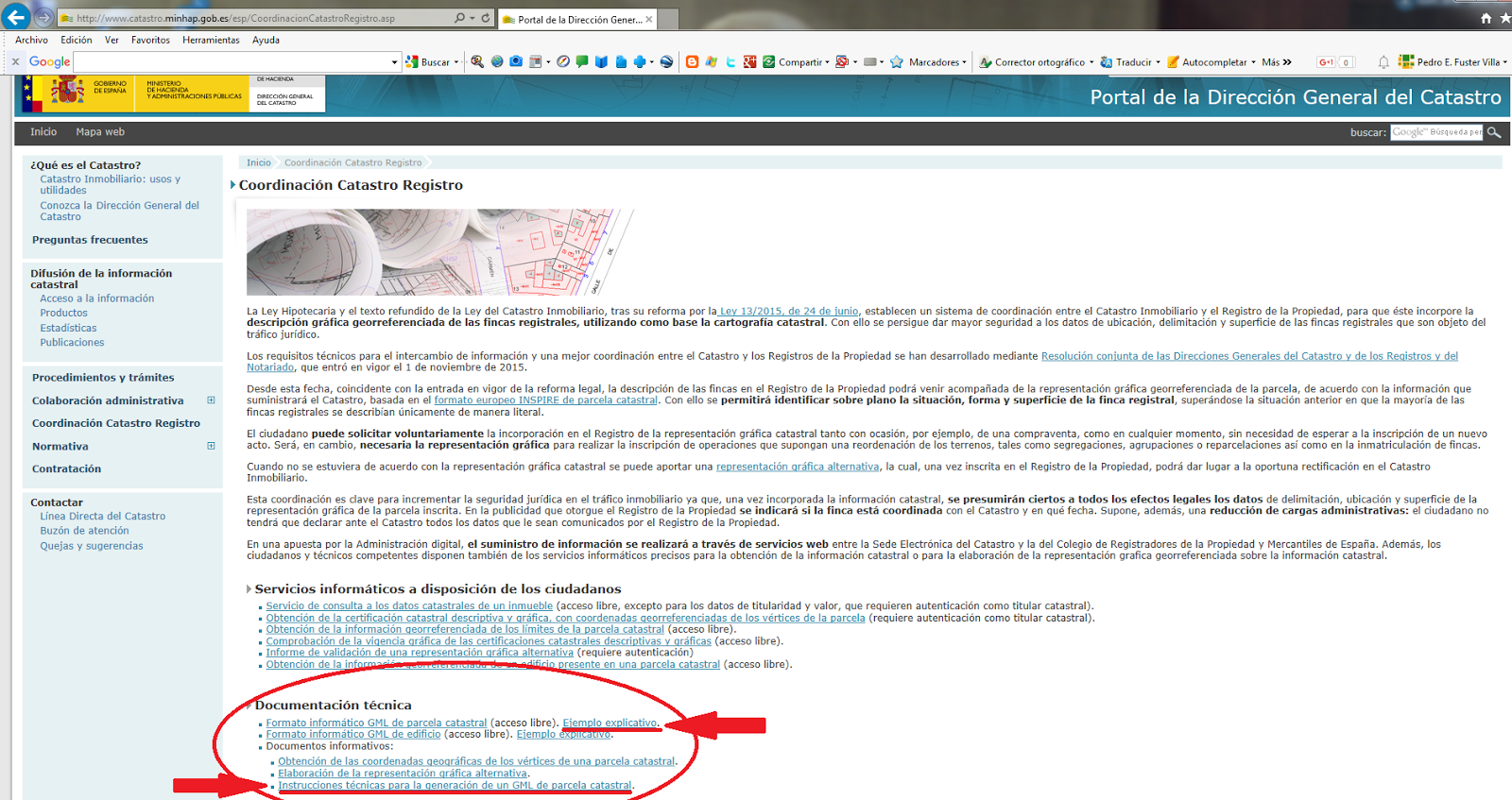The height and width of the screenshot is (800, 1512).
Task: Click the Google Earth sphere toolbar icon
Action: pyautogui.click(x=666, y=61)
